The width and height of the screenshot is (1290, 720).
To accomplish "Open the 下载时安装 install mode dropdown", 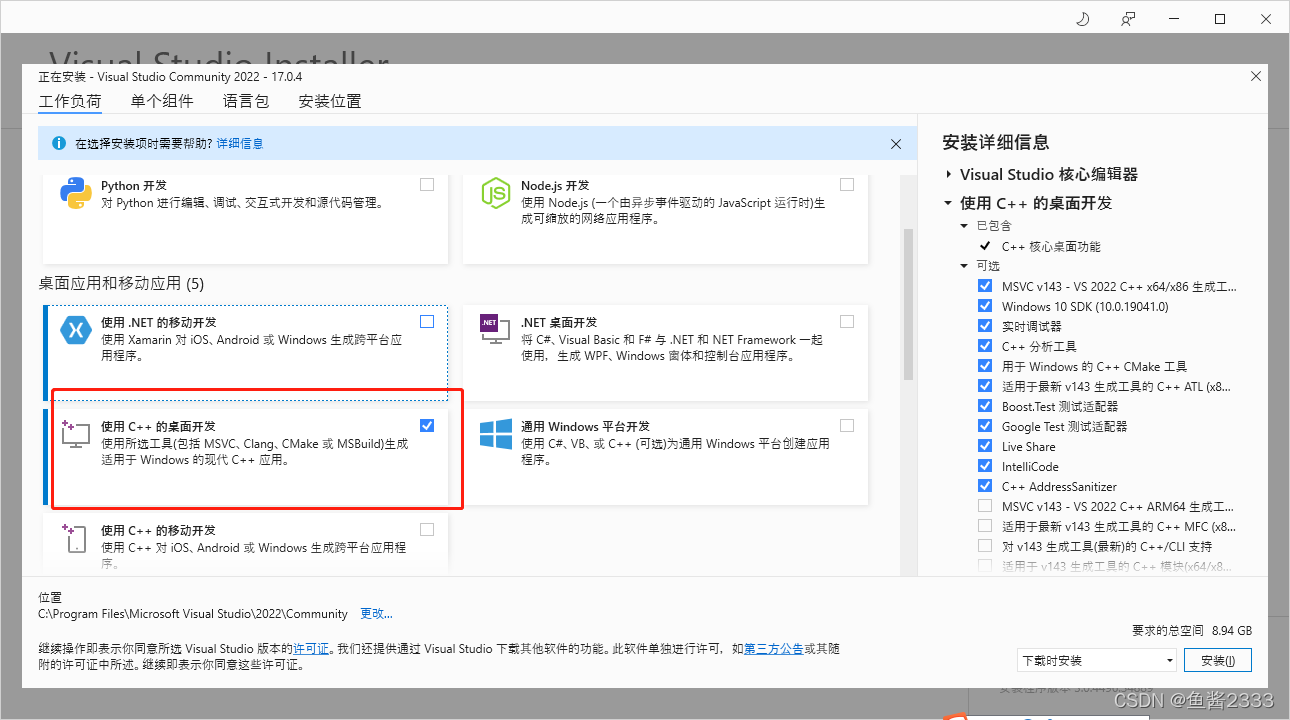I will pos(1096,660).
